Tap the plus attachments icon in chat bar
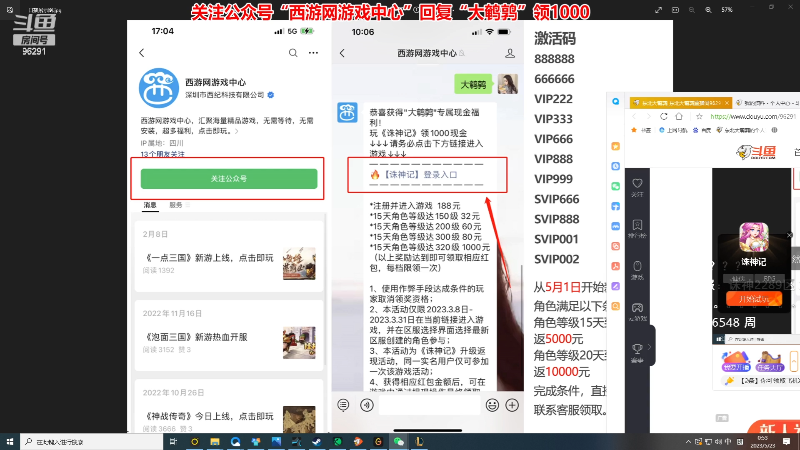Screen dimensions: 800x450 (x=512, y=405)
